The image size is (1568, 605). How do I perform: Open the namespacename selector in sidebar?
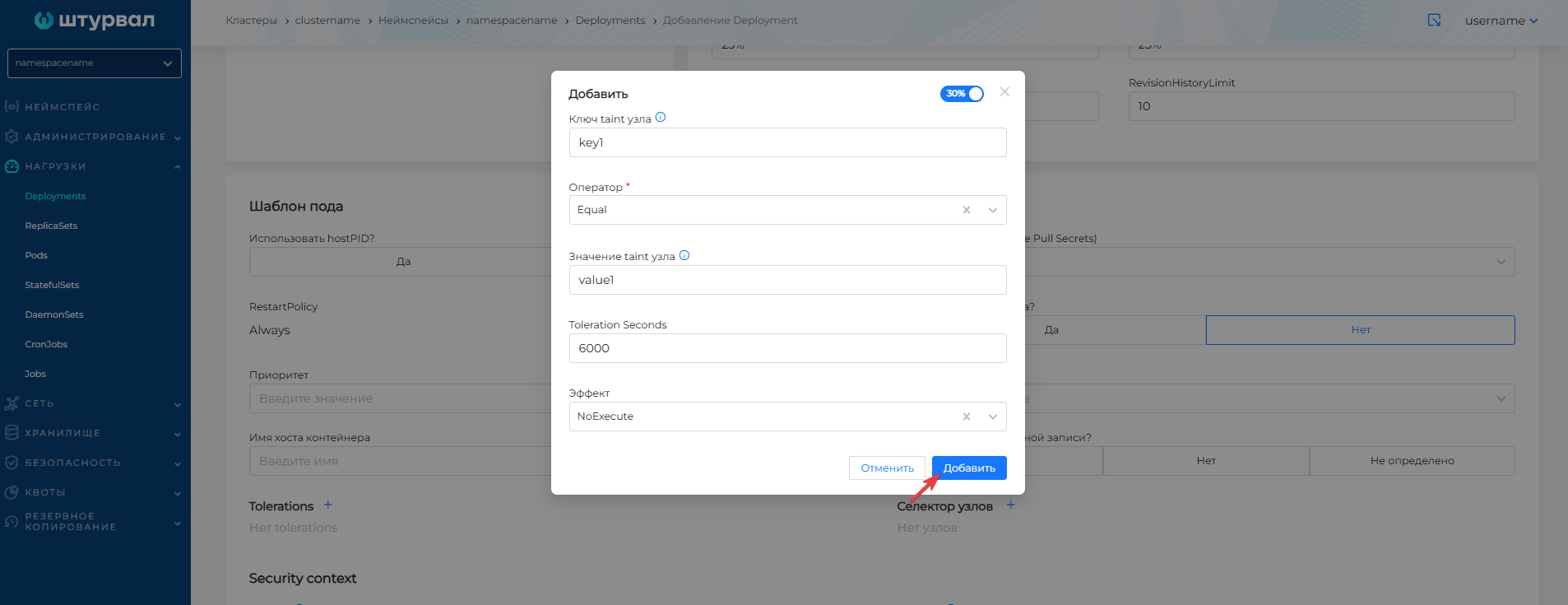[95, 63]
